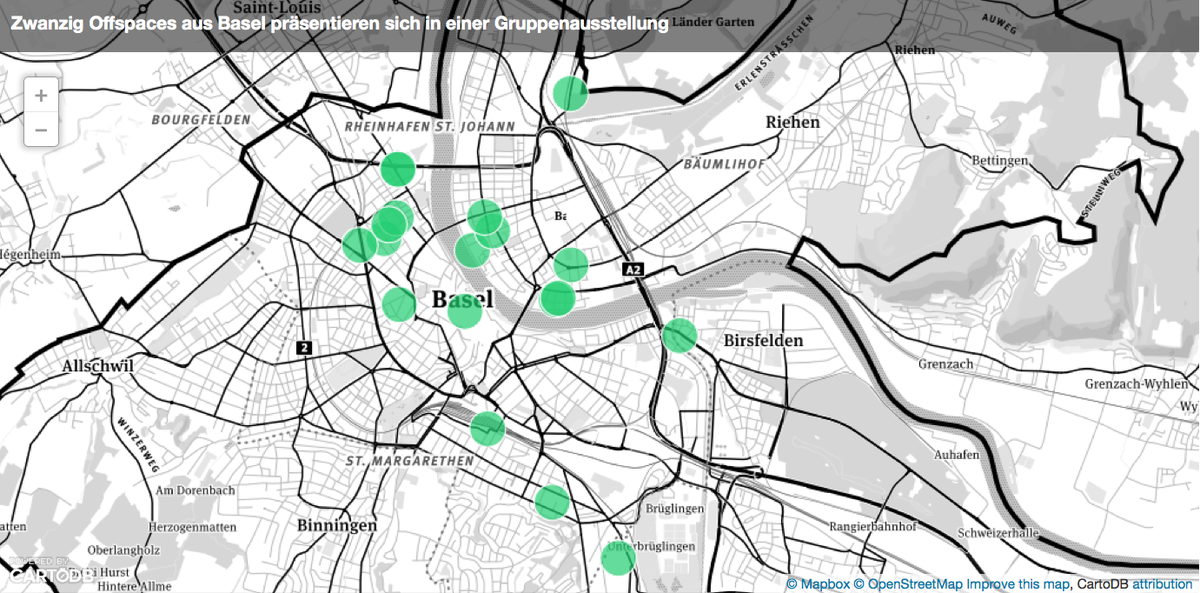Viewport: 1200px width, 593px height.
Task: Click the Riehen town label
Action: pyautogui.click(x=792, y=122)
